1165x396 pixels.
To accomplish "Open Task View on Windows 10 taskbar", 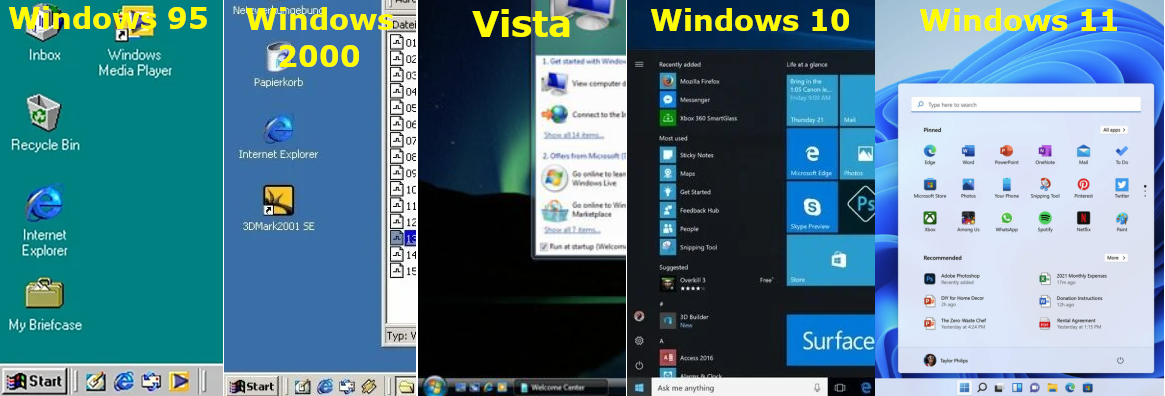I will (840, 388).
